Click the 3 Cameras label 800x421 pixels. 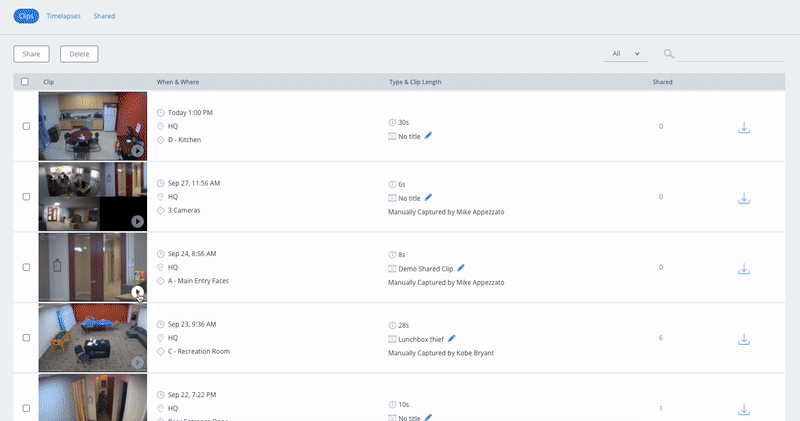[x=184, y=210]
